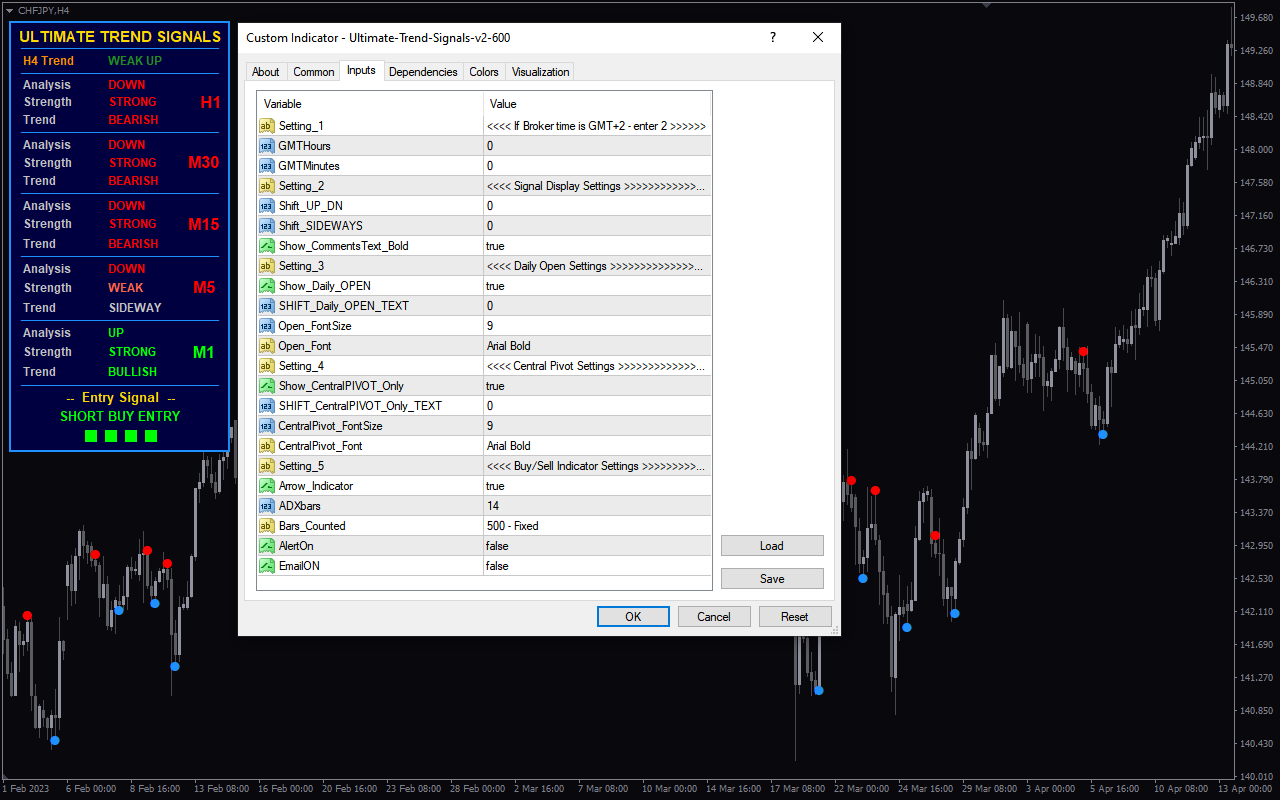The width and height of the screenshot is (1280, 800).
Task: Edit the GMTHours value field
Action: pos(597,146)
